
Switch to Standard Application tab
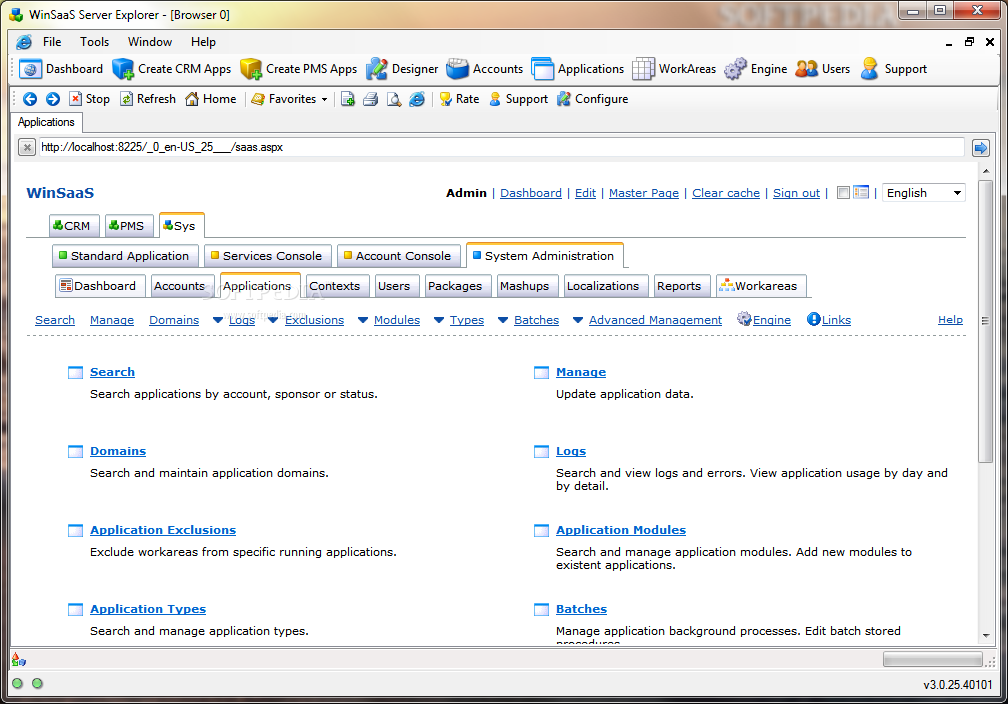coord(125,256)
